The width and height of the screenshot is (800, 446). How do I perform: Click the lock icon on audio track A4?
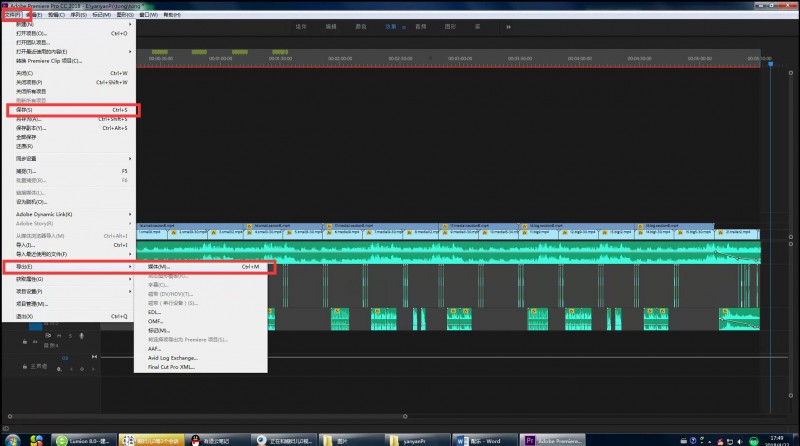[x=26, y=340]
